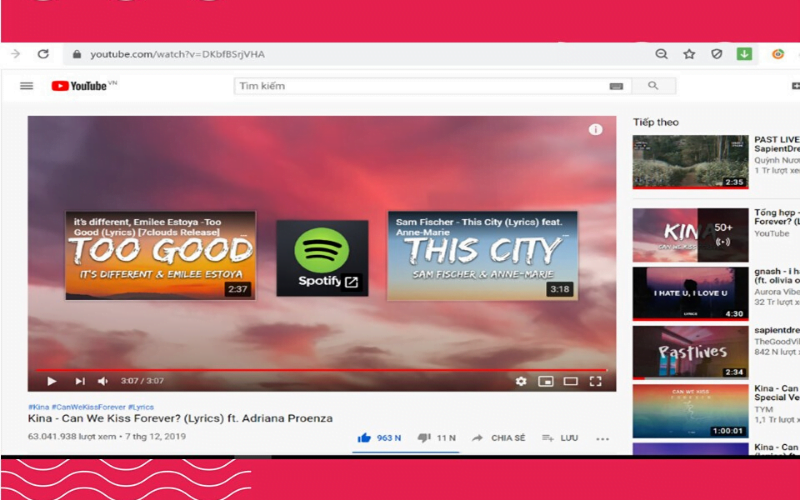The width and height of the screenshot is (800, 500).
Task: Click the #CanWeKissForever hashtag
Action: click(88, 407)
